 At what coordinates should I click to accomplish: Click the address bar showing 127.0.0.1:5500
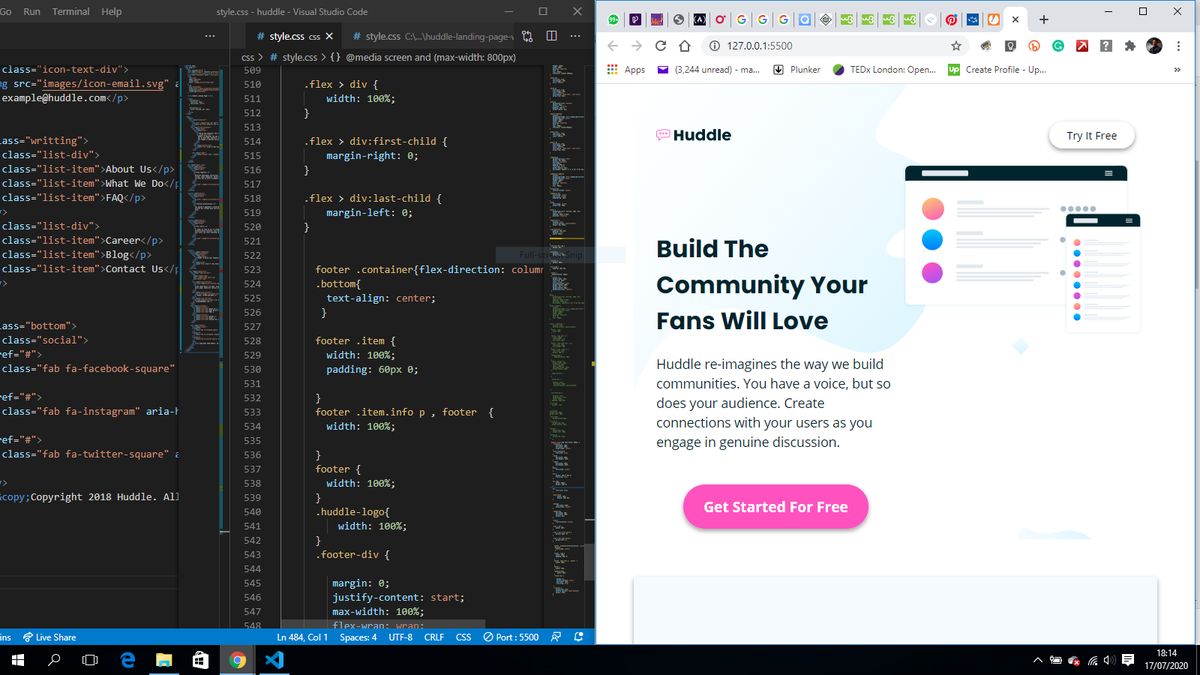coord(836,45)
